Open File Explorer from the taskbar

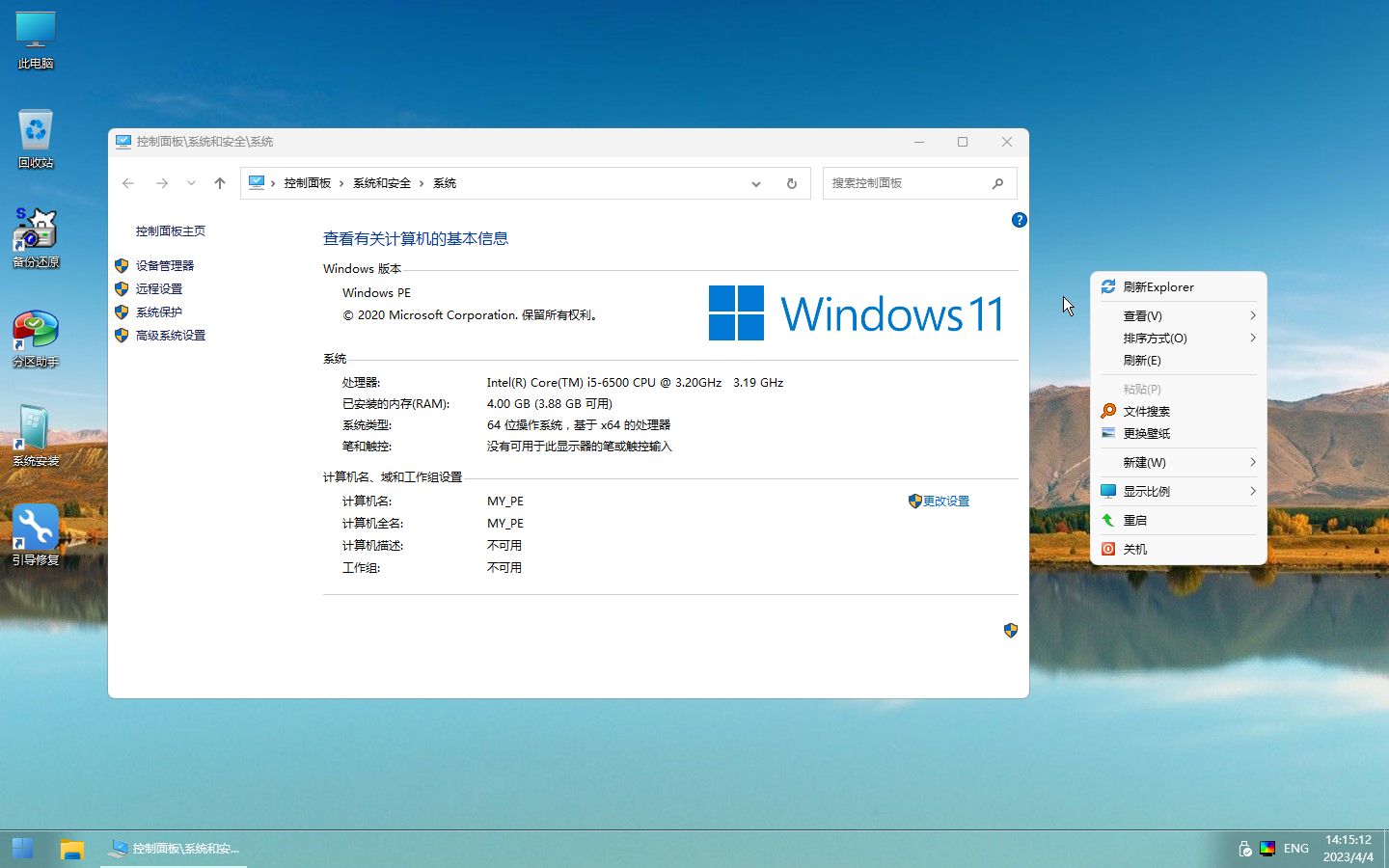pos(72,849)
